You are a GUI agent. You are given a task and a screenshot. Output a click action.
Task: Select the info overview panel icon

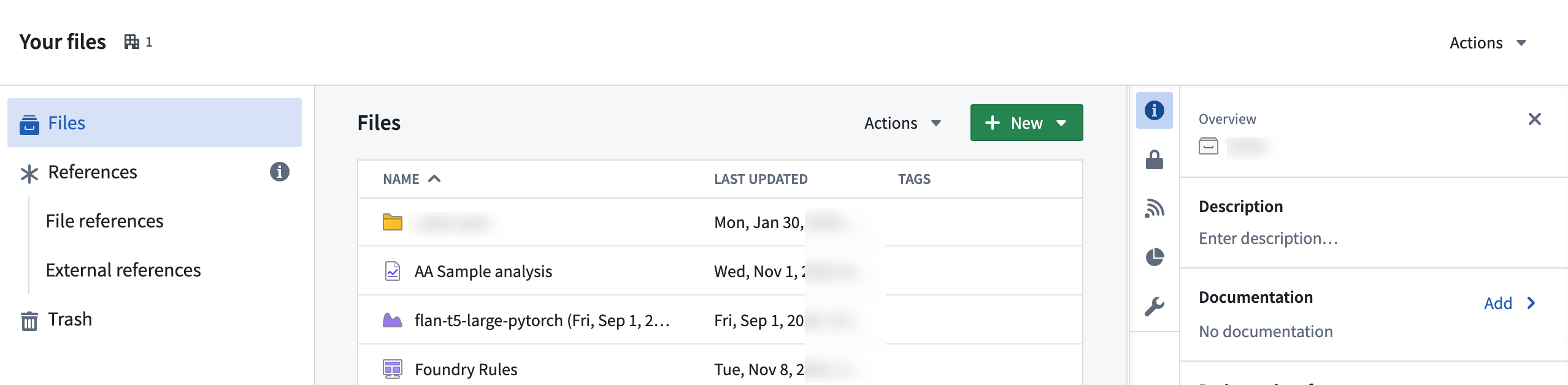coord(1154,110)
